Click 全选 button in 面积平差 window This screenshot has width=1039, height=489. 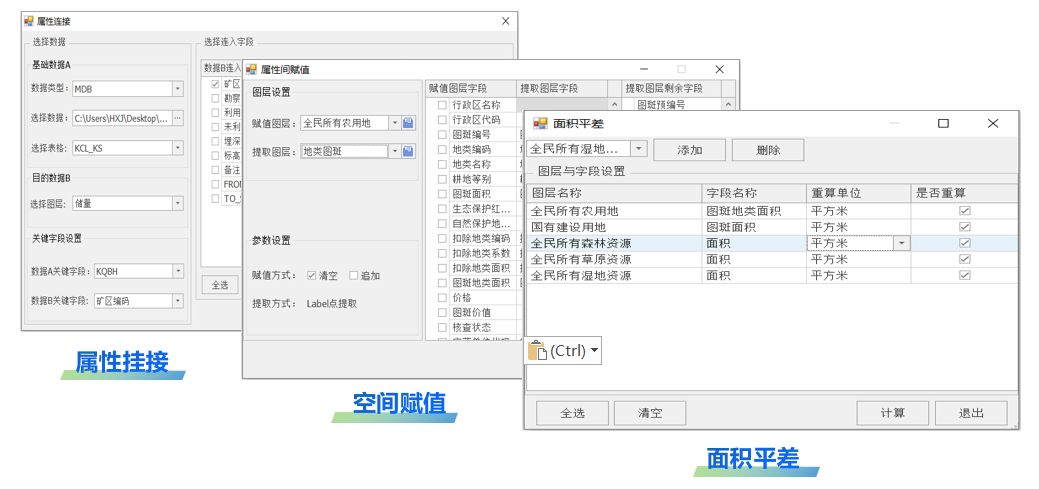pyautogui.click(x=573, y=413)
